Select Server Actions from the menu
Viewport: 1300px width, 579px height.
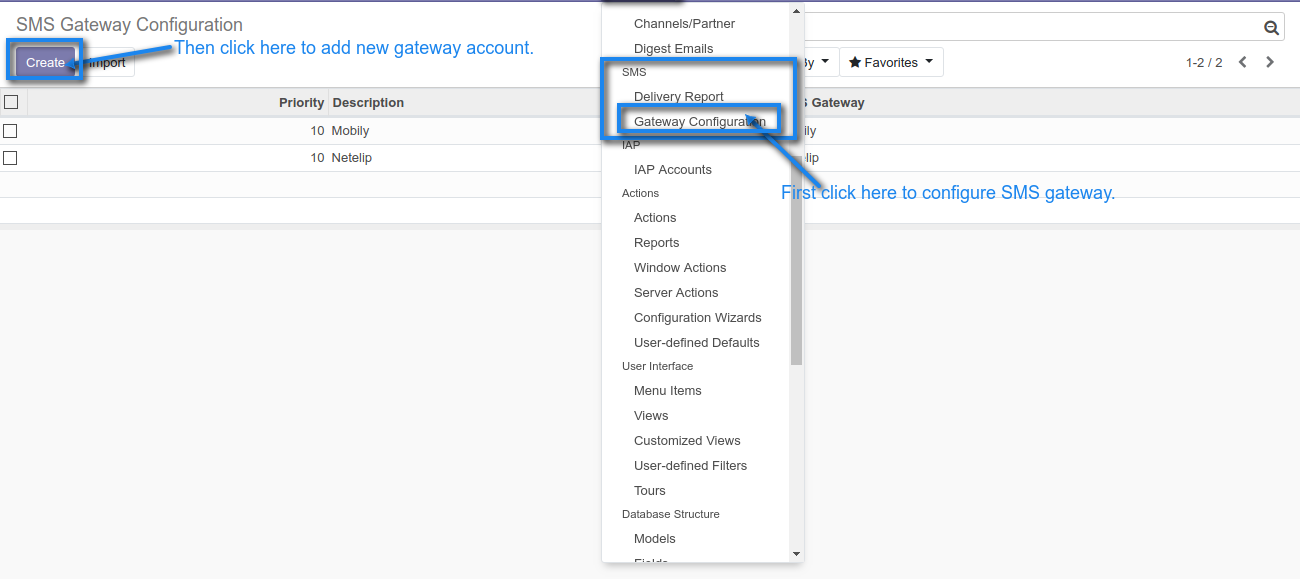(x=676, y=293)
